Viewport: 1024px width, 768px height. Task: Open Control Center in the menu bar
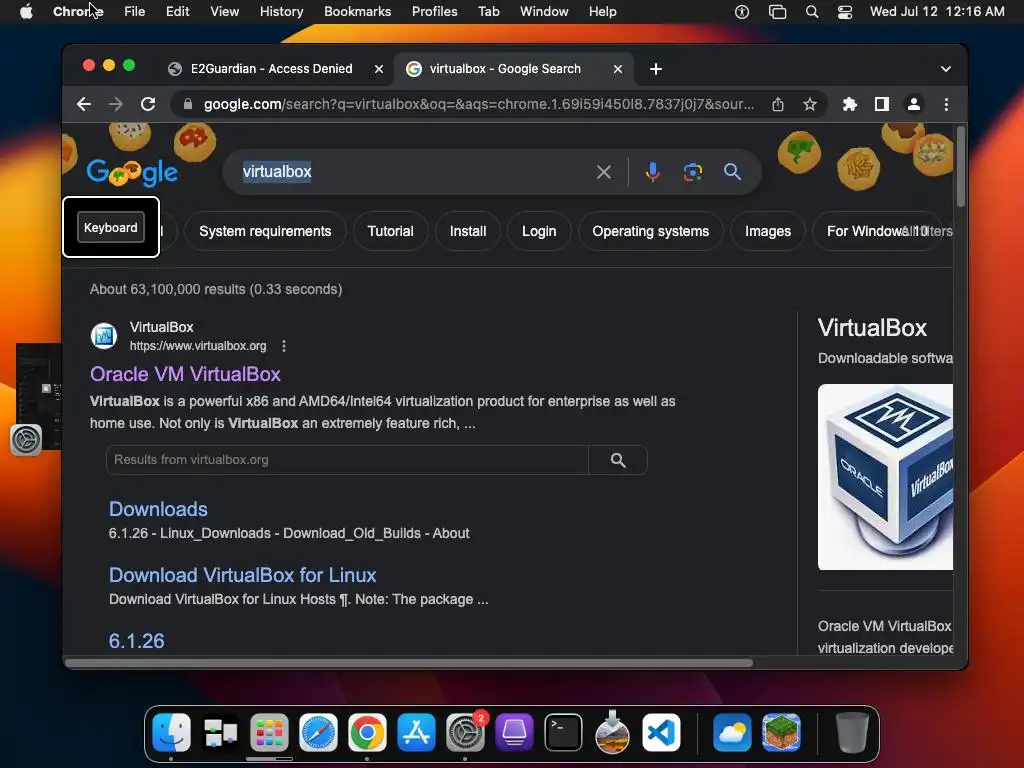pyautogui.click(x=845, y=12)
